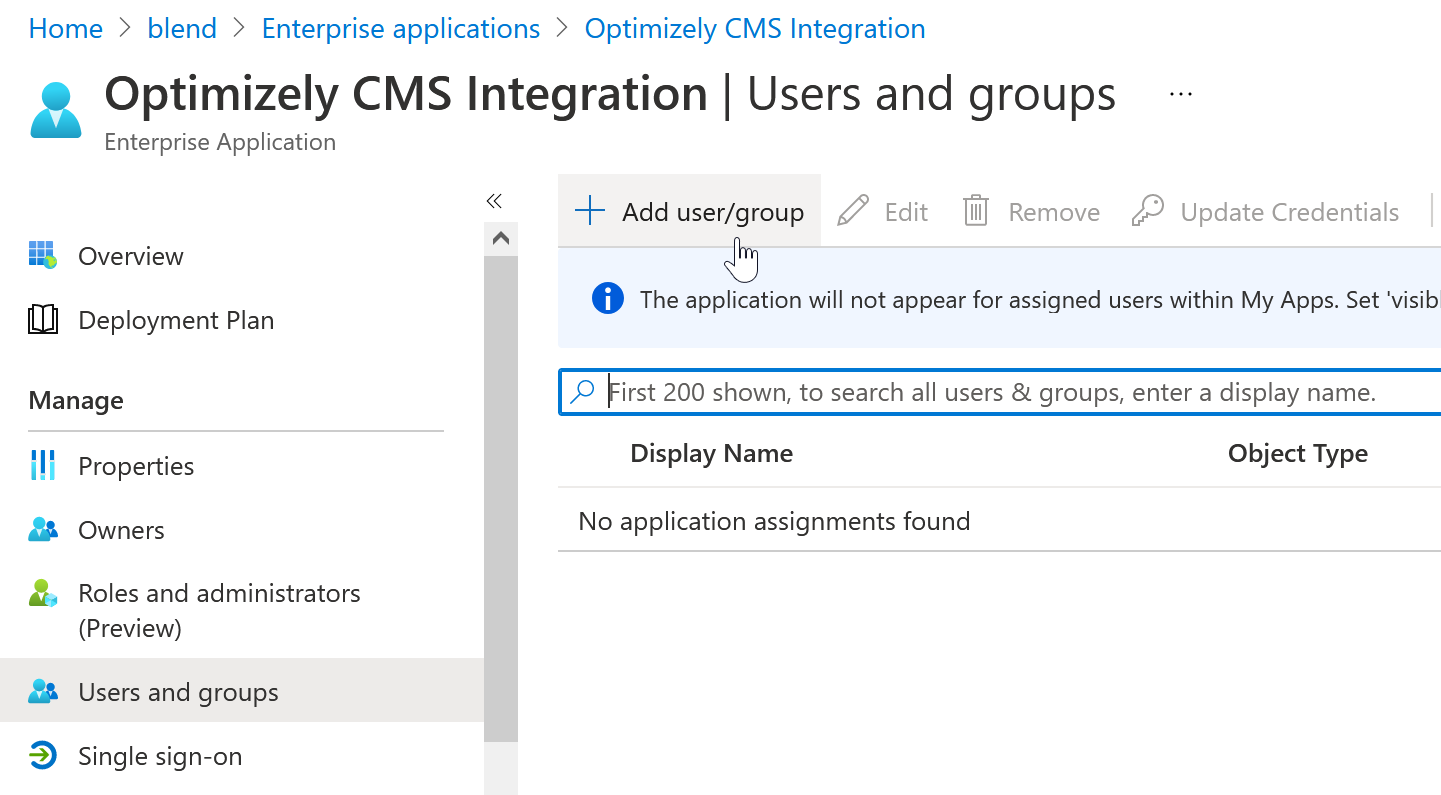The height and width of the screenshot is (795, 1441).
Task: Click the Single sign-on arrow icon
Action: click(43, 756)
